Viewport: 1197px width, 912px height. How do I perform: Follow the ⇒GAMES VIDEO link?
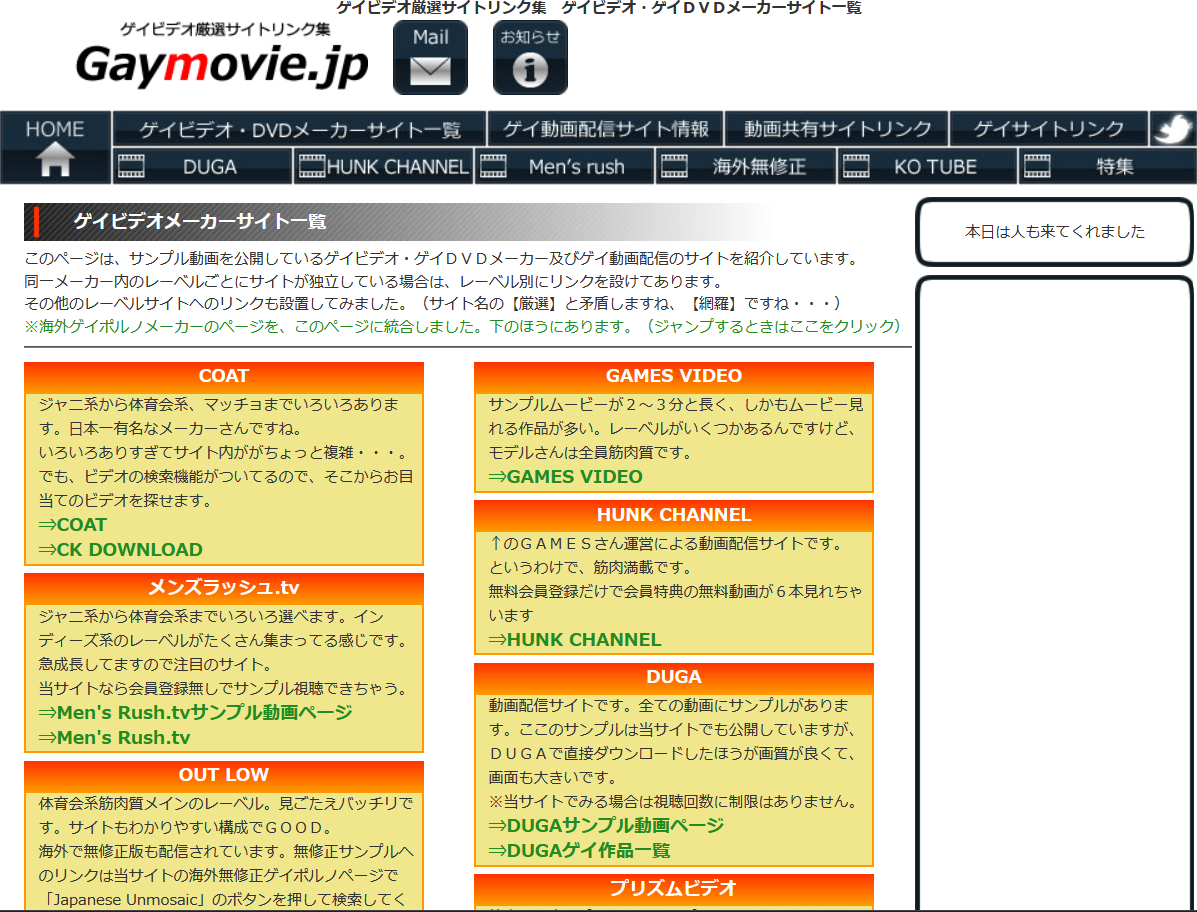(565, 476)
